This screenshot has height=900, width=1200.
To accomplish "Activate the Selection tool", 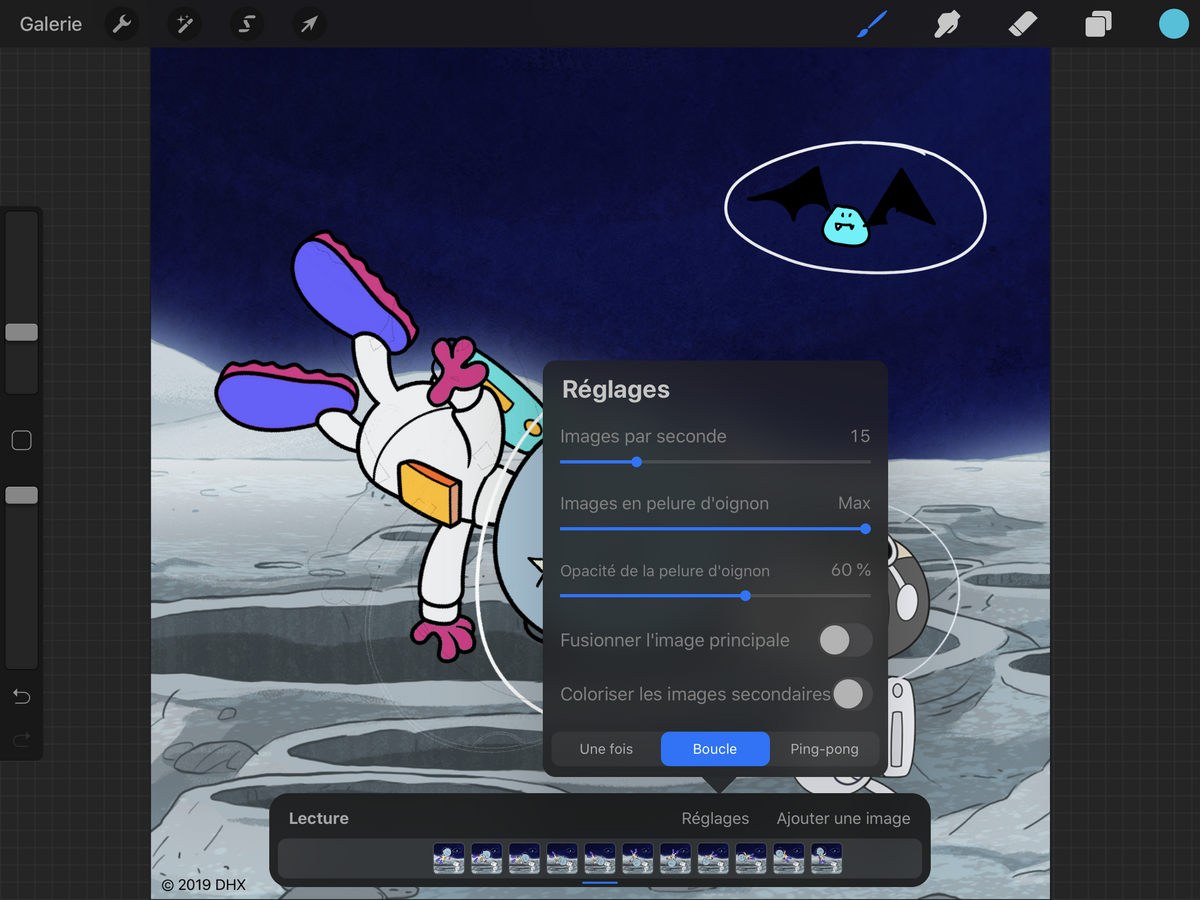I will point(247,24).
